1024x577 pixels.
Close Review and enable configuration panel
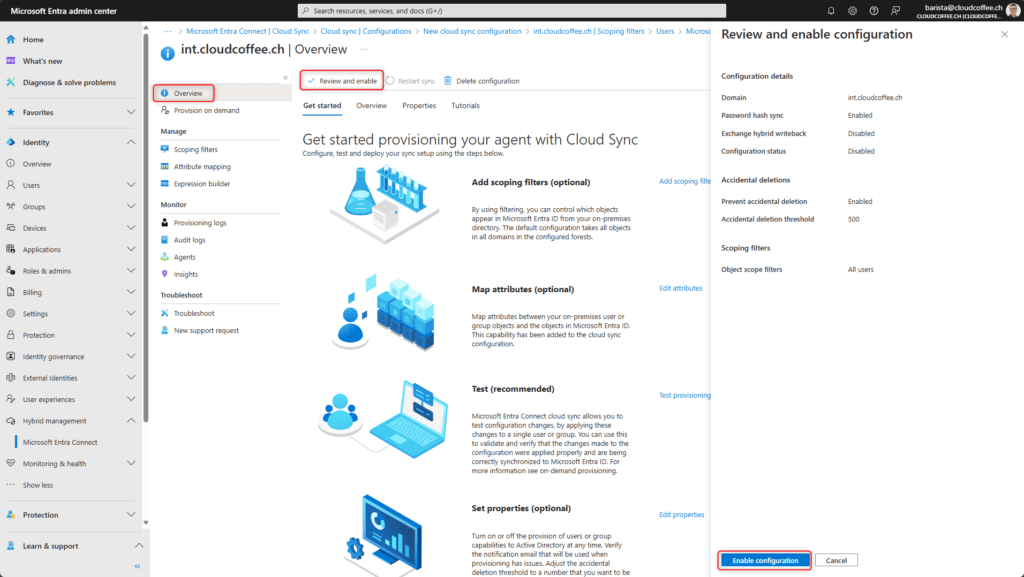coord(1004,34)
